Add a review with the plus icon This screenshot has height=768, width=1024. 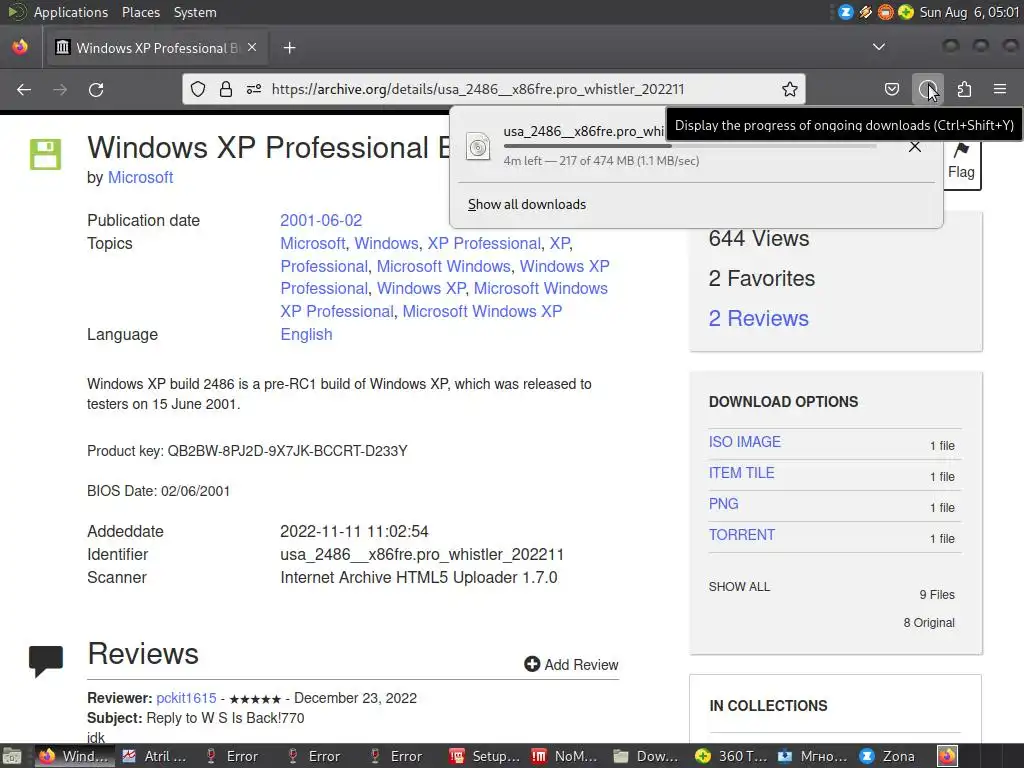tap(571, 664)
